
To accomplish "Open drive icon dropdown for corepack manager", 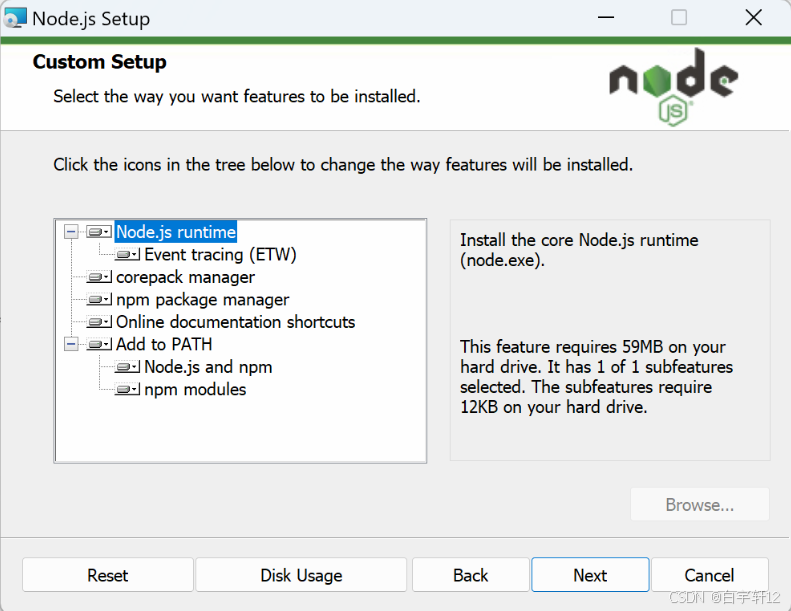I will [x=99, y=277].
